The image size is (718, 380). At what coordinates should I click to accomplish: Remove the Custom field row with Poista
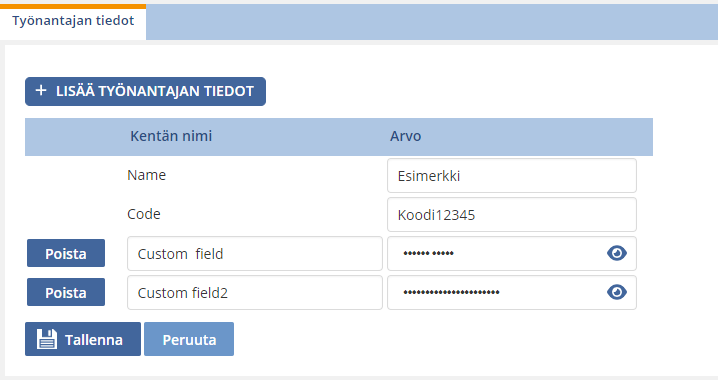point(66,253)
